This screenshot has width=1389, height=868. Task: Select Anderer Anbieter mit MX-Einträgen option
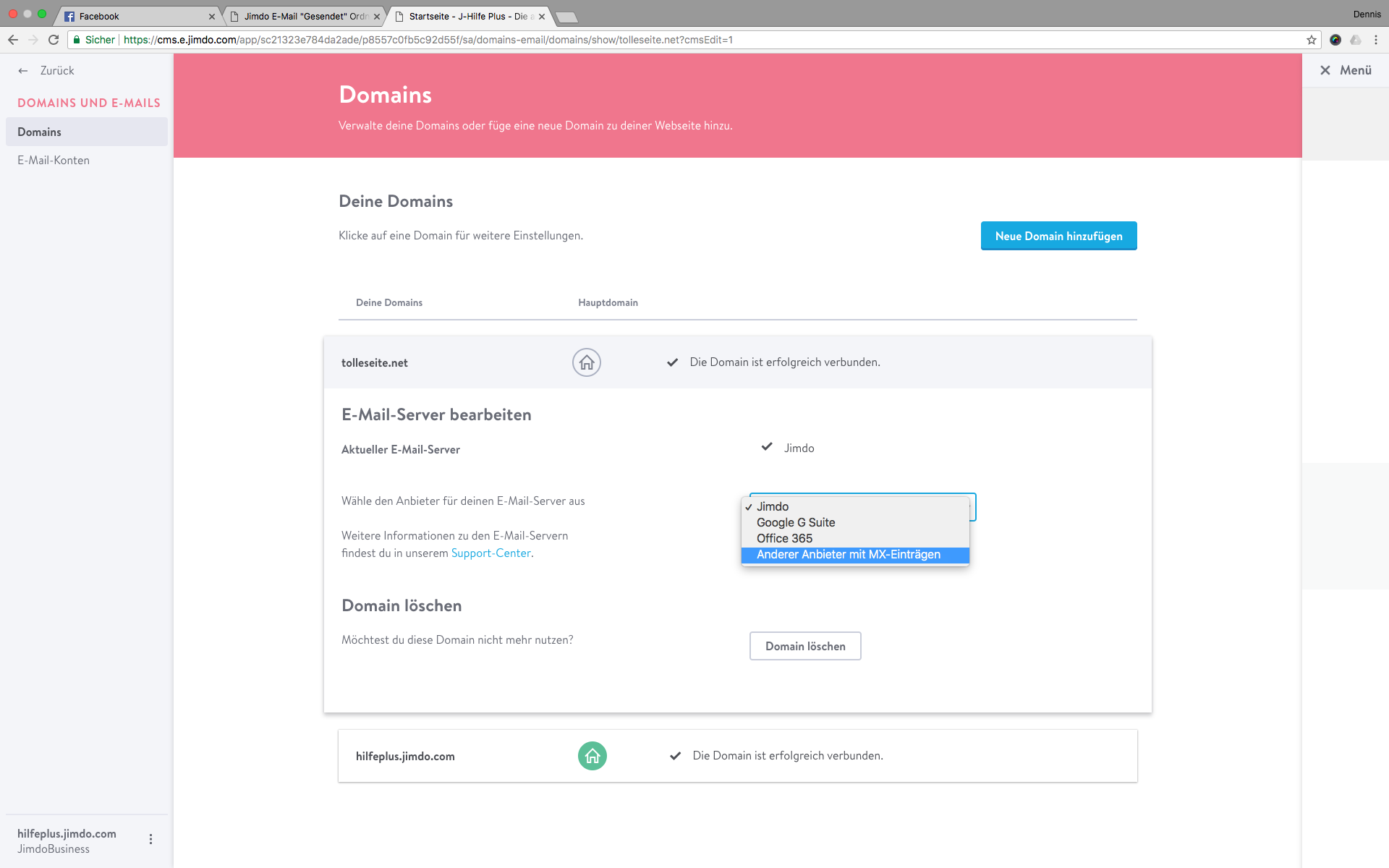click(855, 554)
